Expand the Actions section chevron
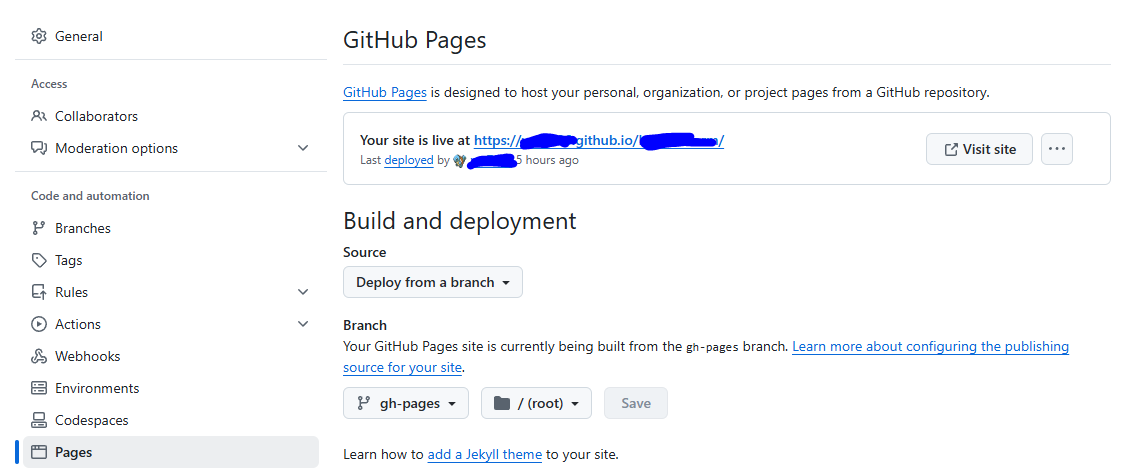Screen dimensions: 1126x472 303,324
